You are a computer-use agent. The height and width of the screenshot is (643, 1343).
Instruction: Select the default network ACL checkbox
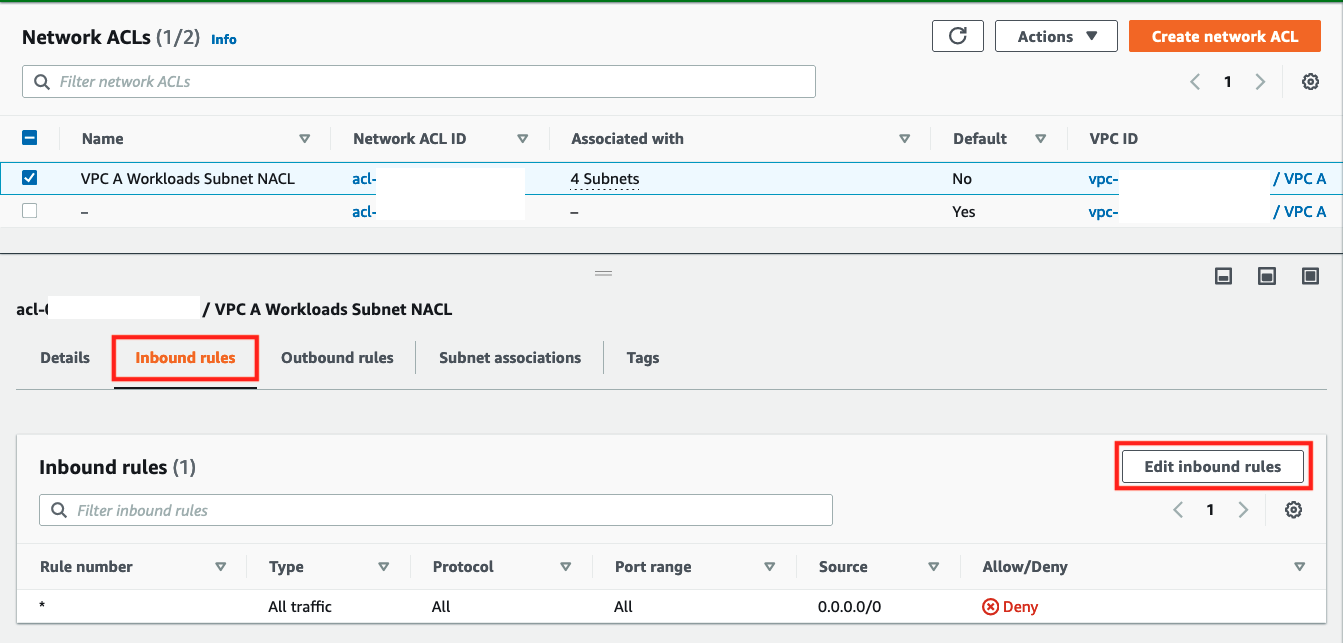point(30,211)
